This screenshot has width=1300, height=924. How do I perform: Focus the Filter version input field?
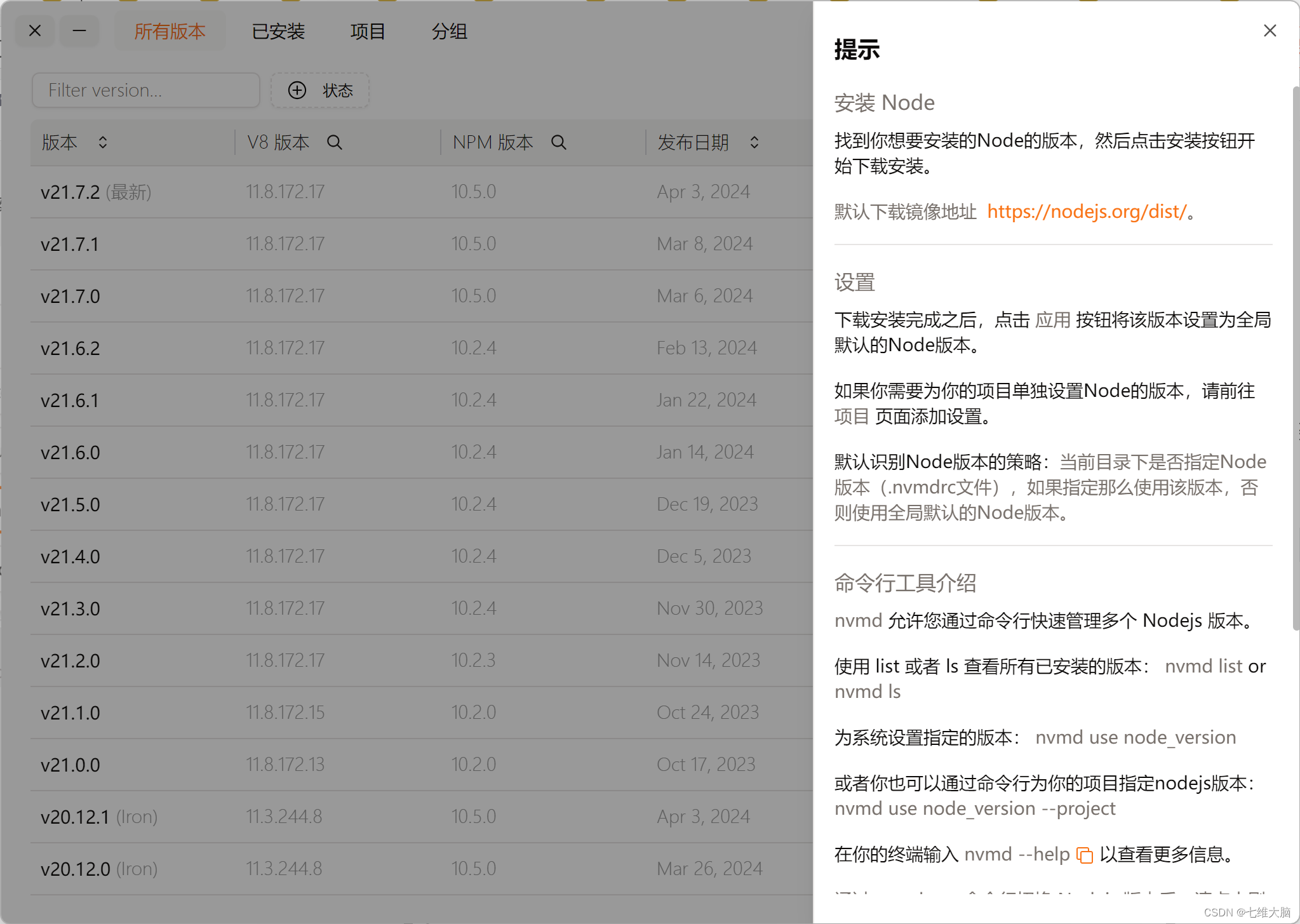pyautogui.click(x=146, y=90)
